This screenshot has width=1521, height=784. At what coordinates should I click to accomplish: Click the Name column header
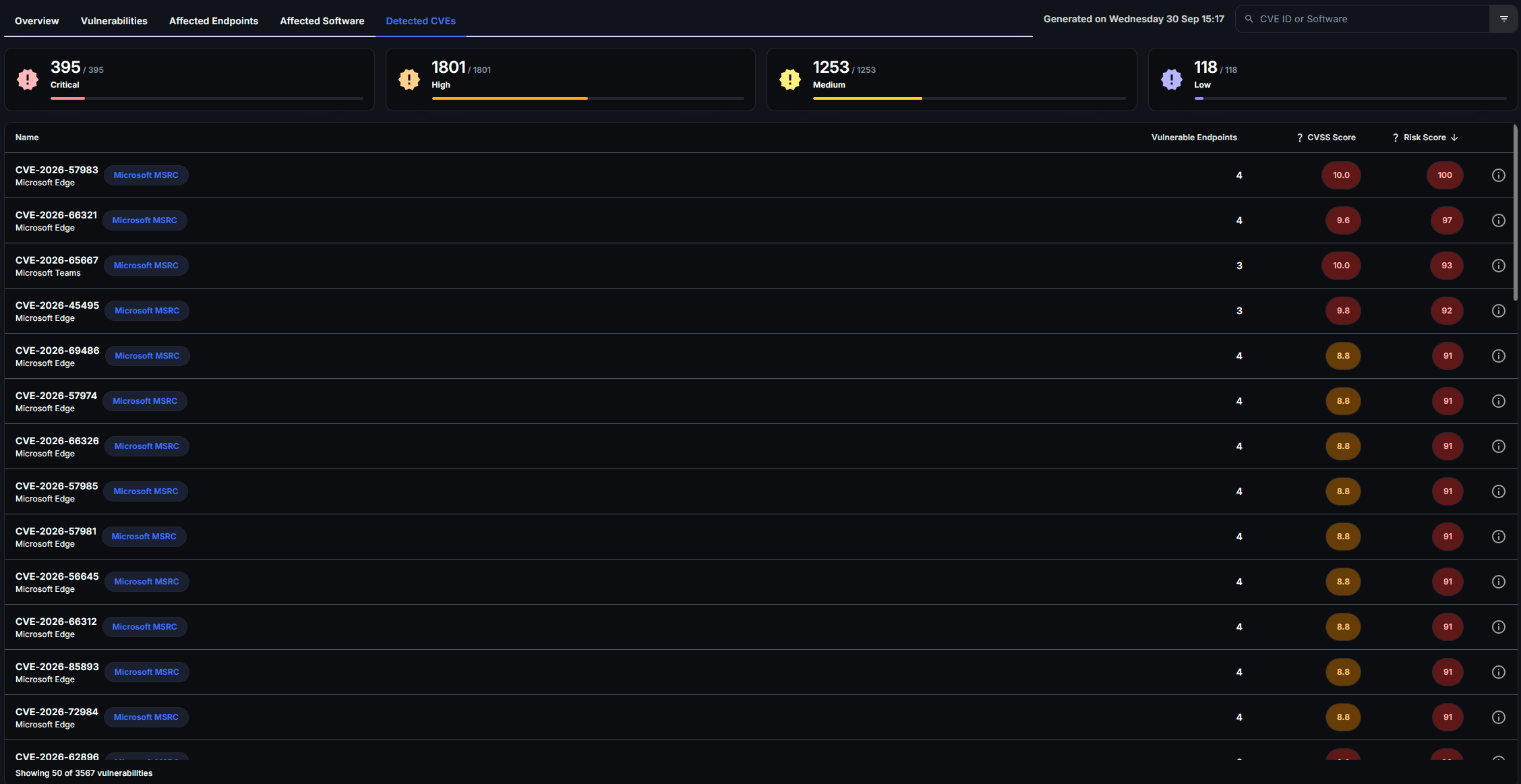27,138
